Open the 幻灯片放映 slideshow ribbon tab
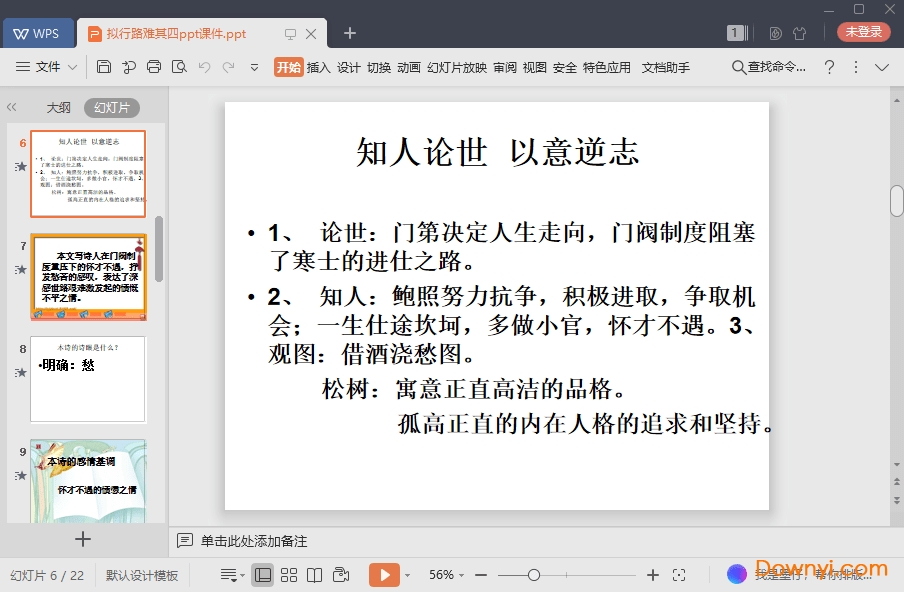 click(456, 67)
